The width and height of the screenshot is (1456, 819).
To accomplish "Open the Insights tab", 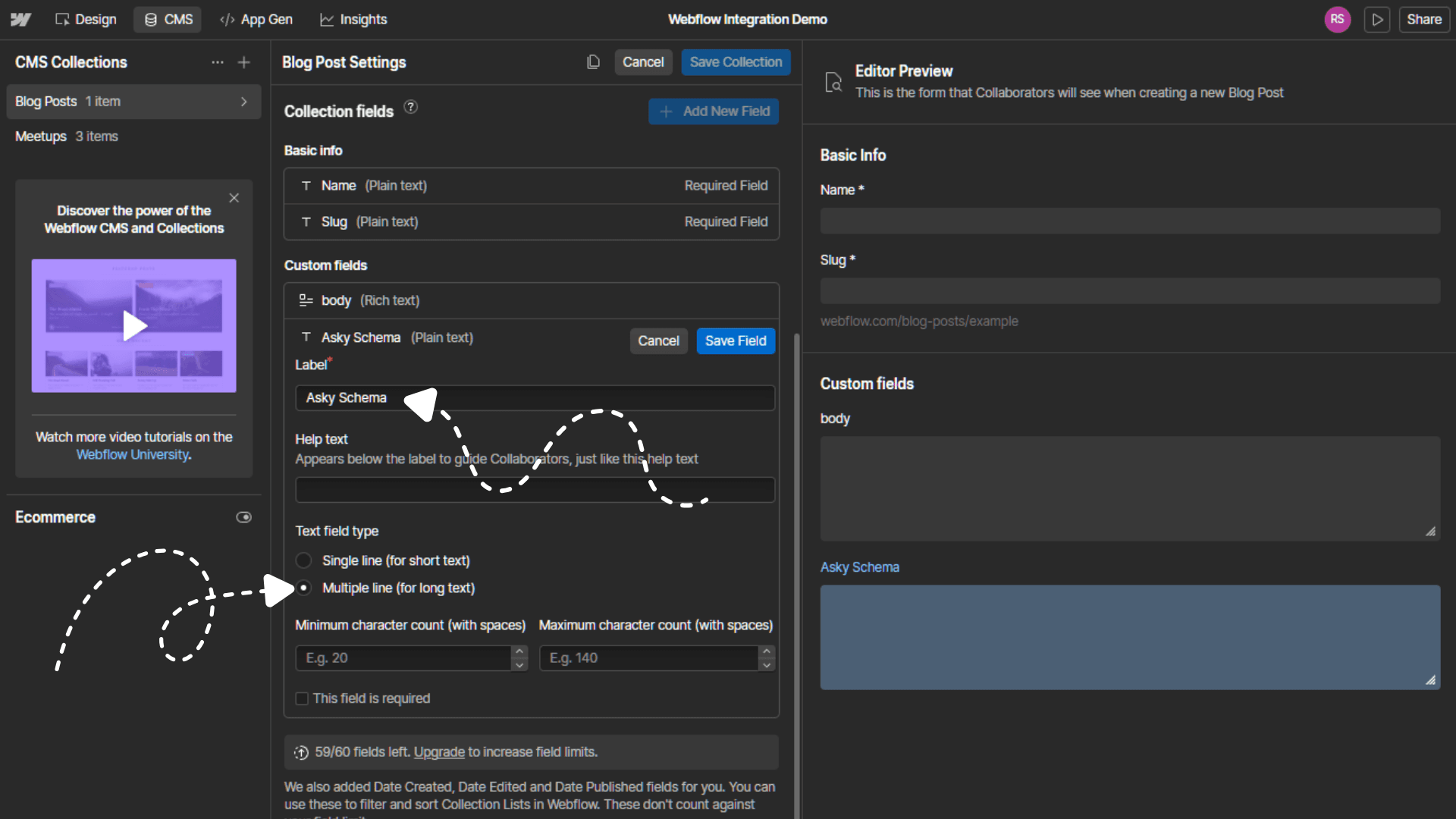I will tap(353, 20).
